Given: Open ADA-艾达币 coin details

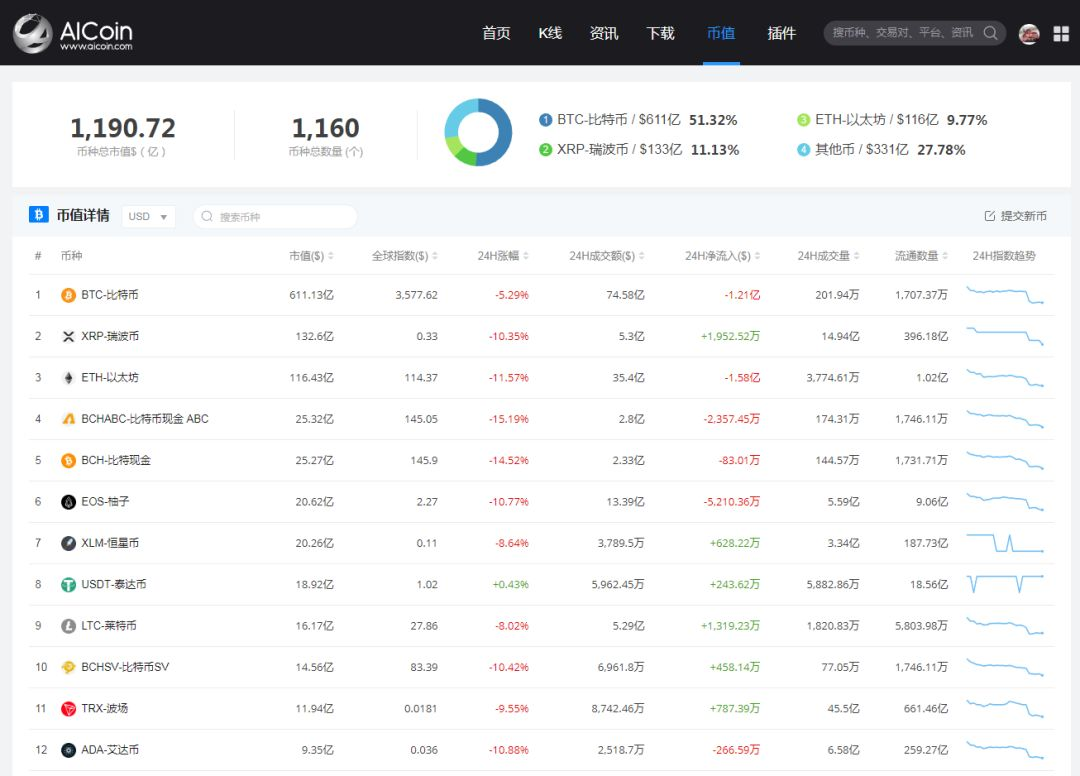Looking at the screenshot, I should (110, 749).
